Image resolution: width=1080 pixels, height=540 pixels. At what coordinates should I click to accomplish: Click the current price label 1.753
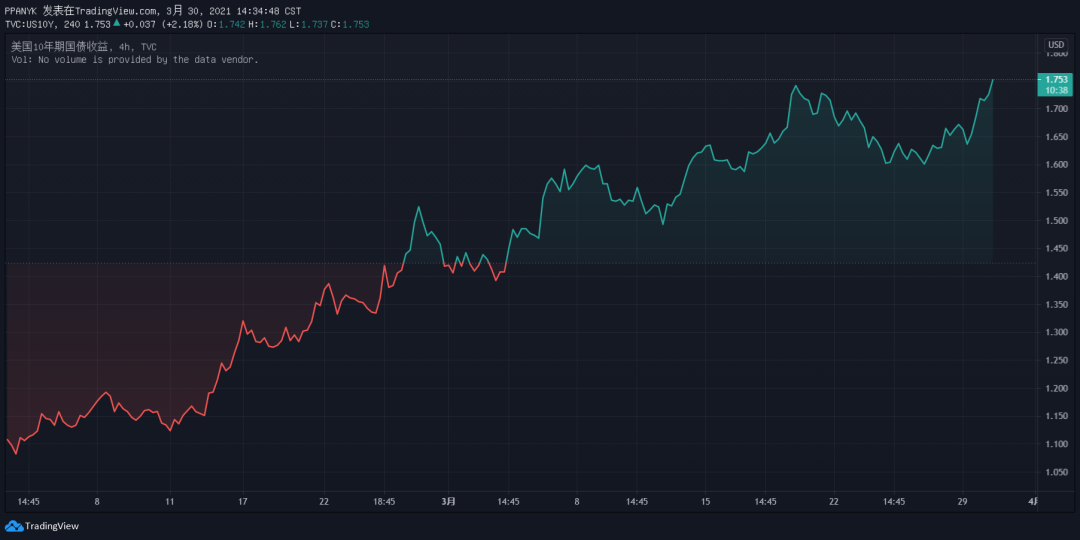[x=1057, y=79]
